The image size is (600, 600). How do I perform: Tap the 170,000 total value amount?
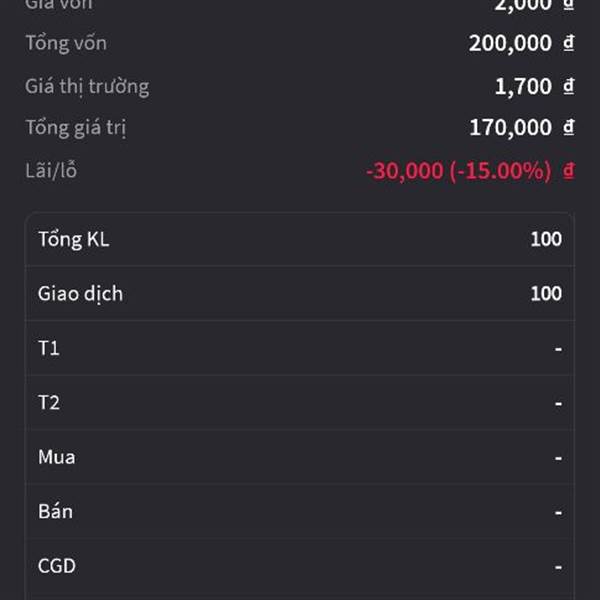coord(510,127)
